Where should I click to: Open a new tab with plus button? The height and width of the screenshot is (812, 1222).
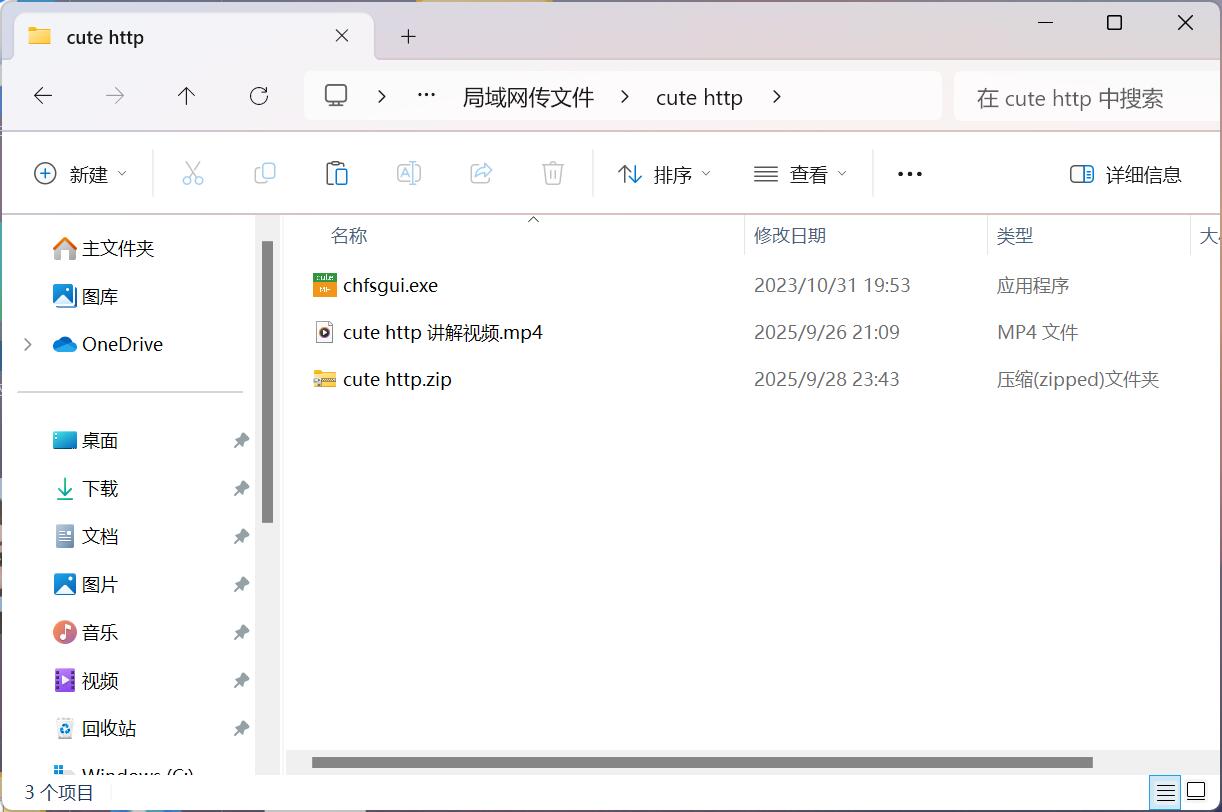(x=408, y=37)
